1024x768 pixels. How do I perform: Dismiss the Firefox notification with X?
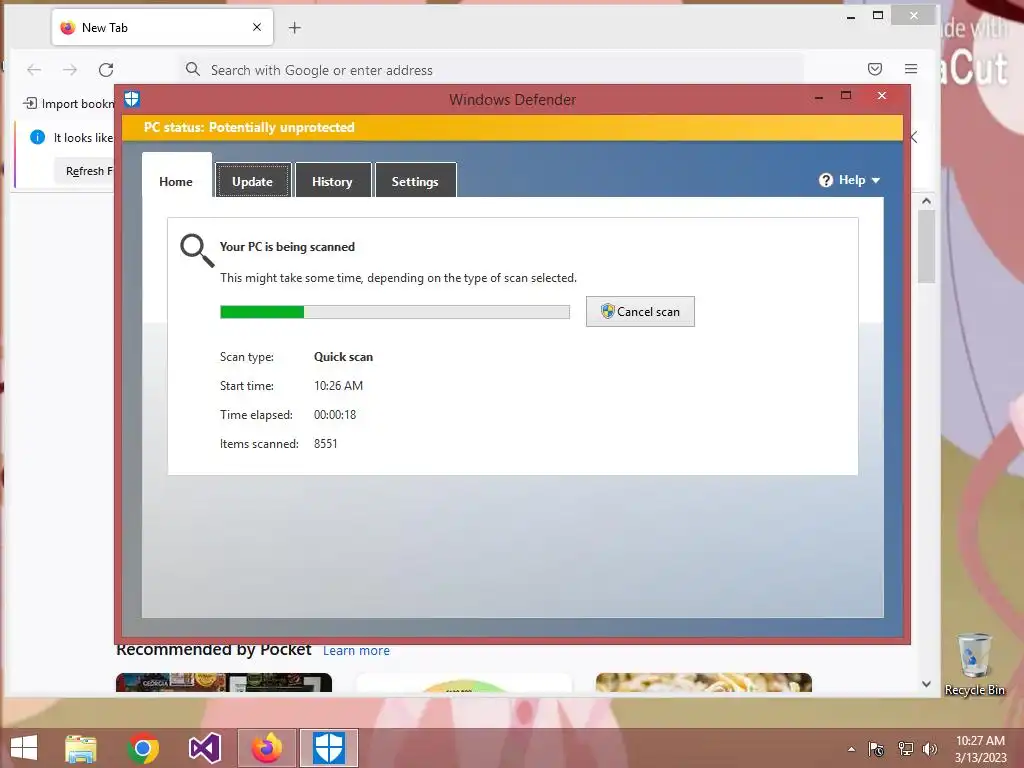click(914, 137)
